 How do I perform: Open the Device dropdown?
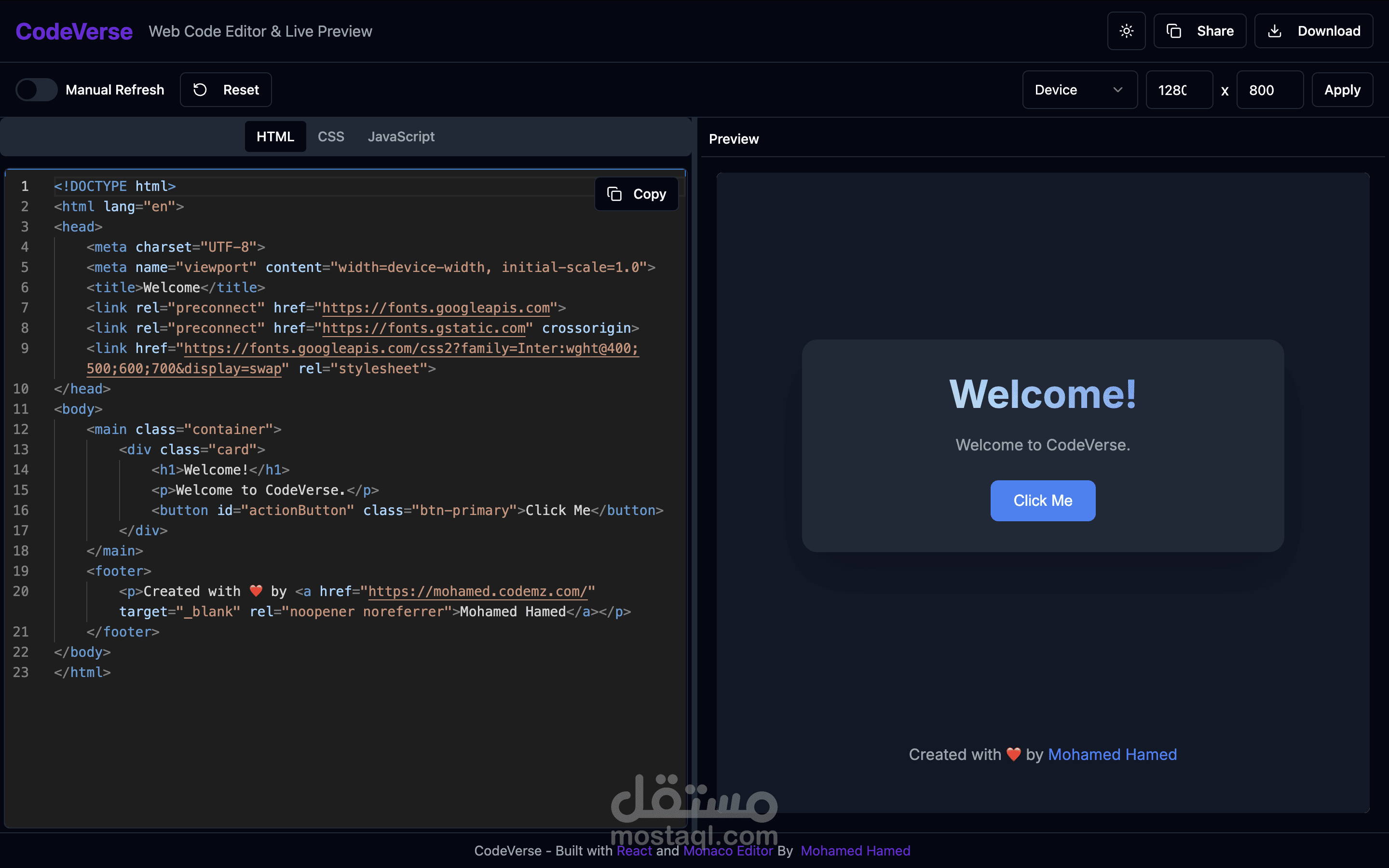pyautogui.click(x=1080, y=90)
